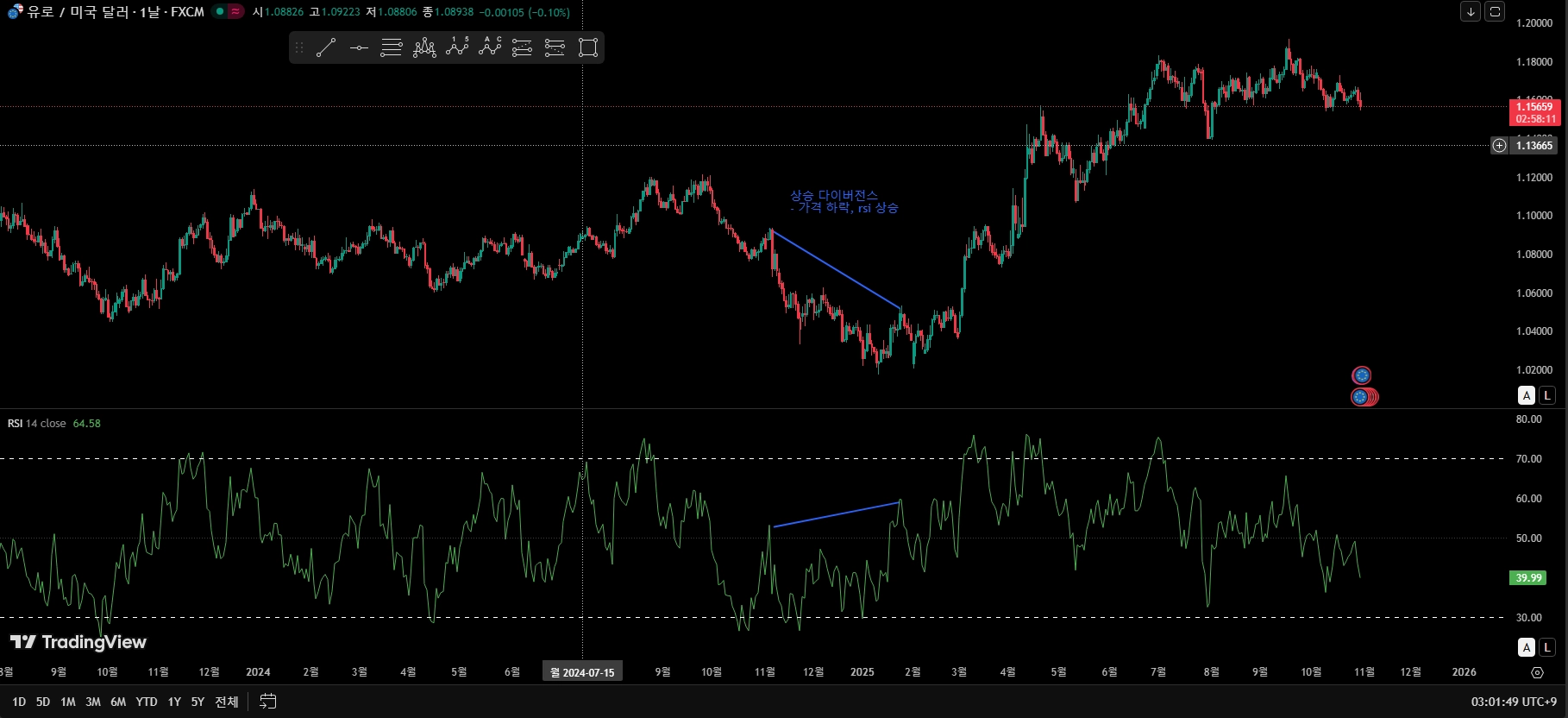Click the 2025 label on time axis
The width and height of the screenshot is (1568, 718).
point(862,672)
